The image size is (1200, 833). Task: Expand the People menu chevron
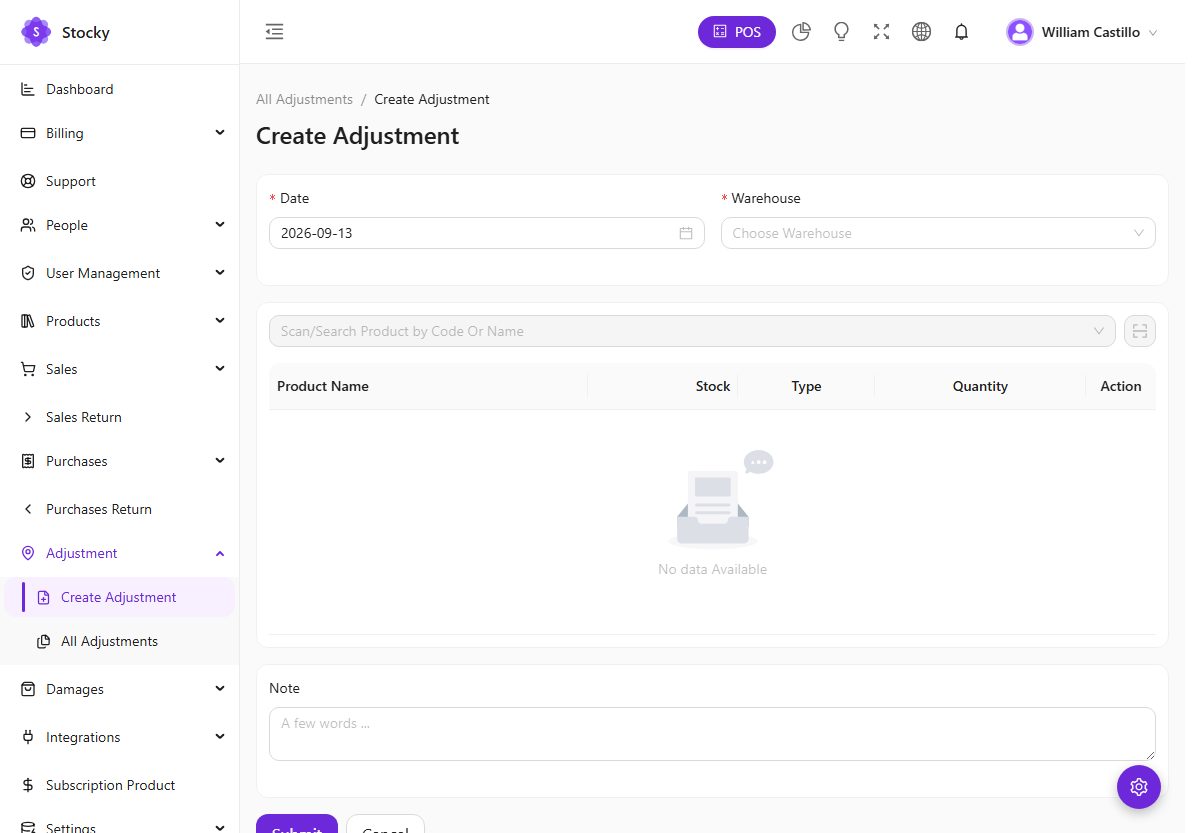point(220,225)
